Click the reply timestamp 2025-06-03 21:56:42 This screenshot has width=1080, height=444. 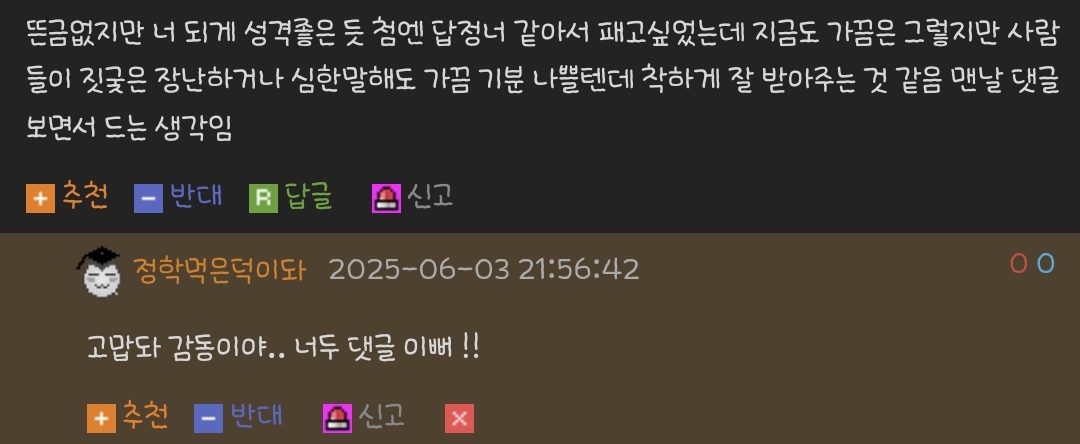pyautogui.click(x=484, y=270)
